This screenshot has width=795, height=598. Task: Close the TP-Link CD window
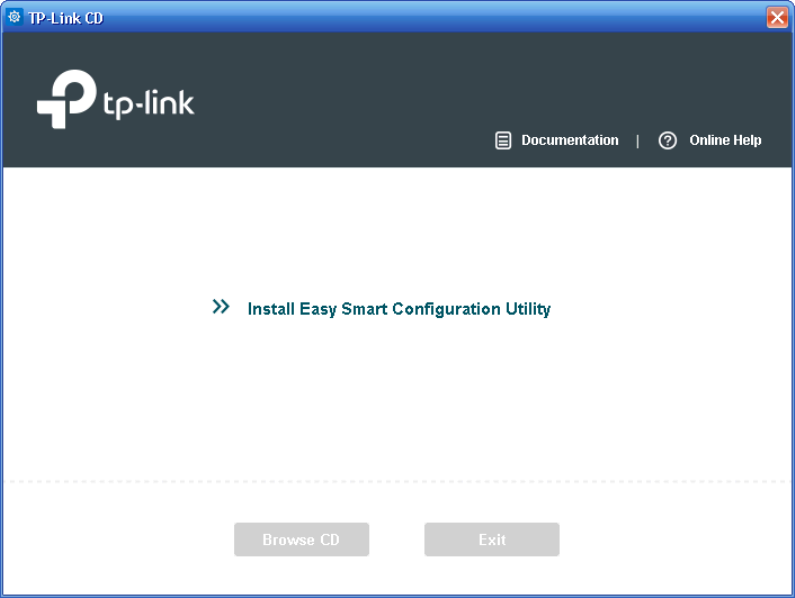pos(777,17)
